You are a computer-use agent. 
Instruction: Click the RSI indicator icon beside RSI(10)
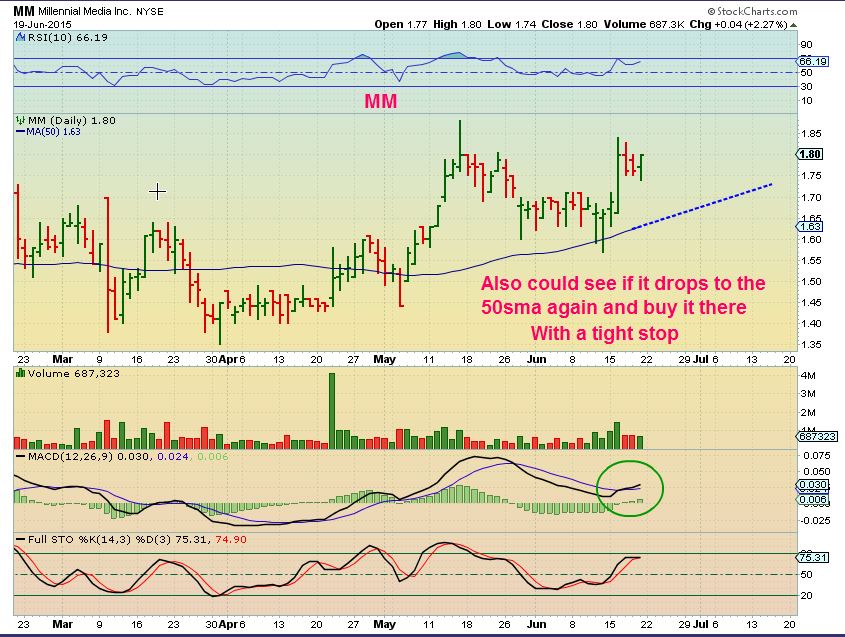click(20, 38)
